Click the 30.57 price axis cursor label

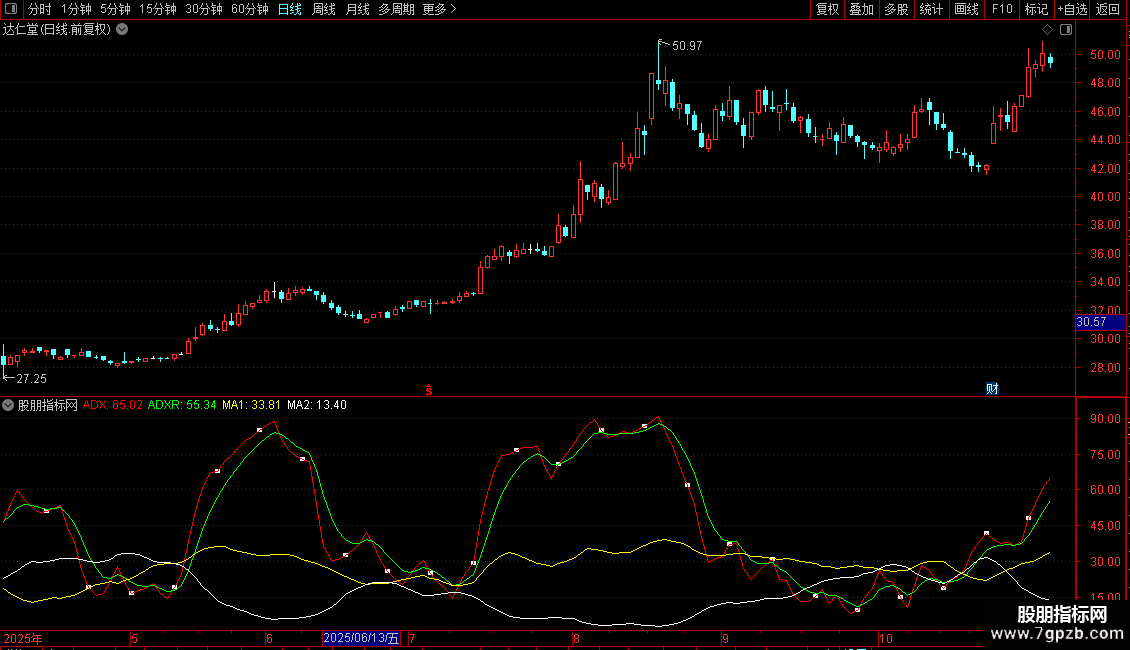click(x=1100, y=322)
